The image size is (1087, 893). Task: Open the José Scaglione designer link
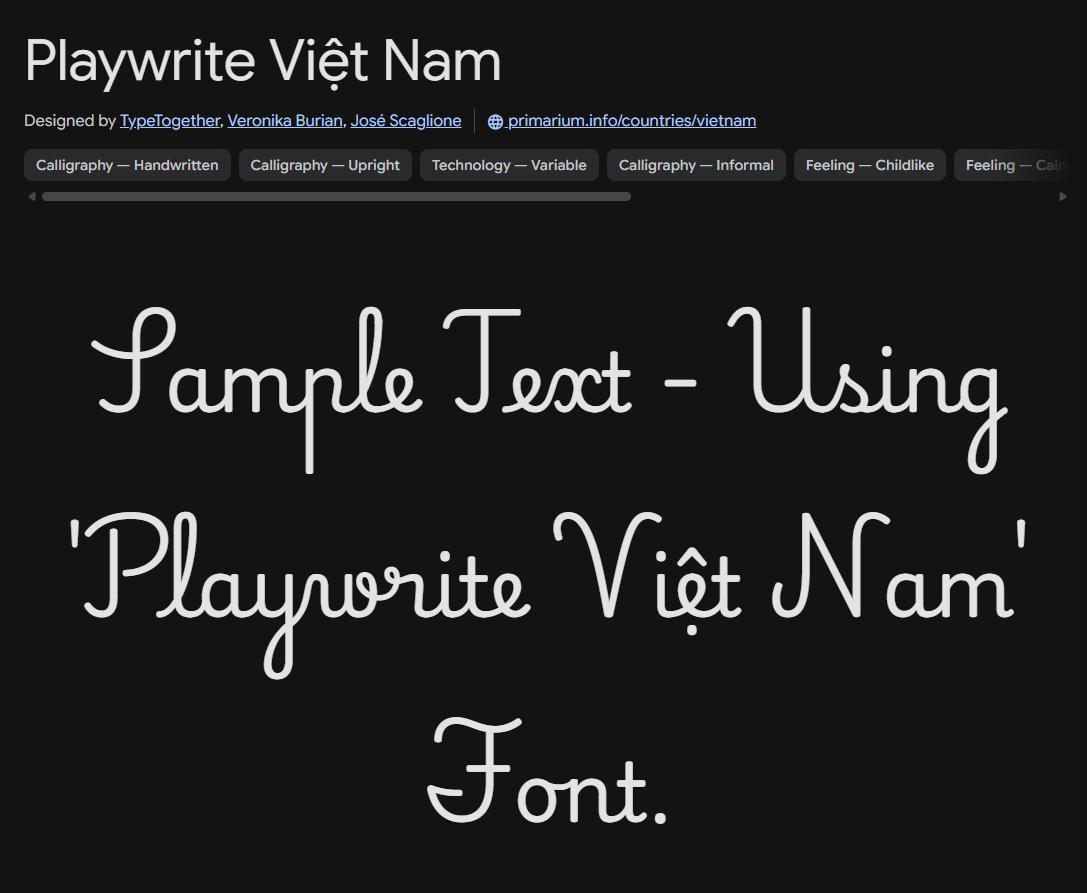pyautogui.click(x=406, y=121)
